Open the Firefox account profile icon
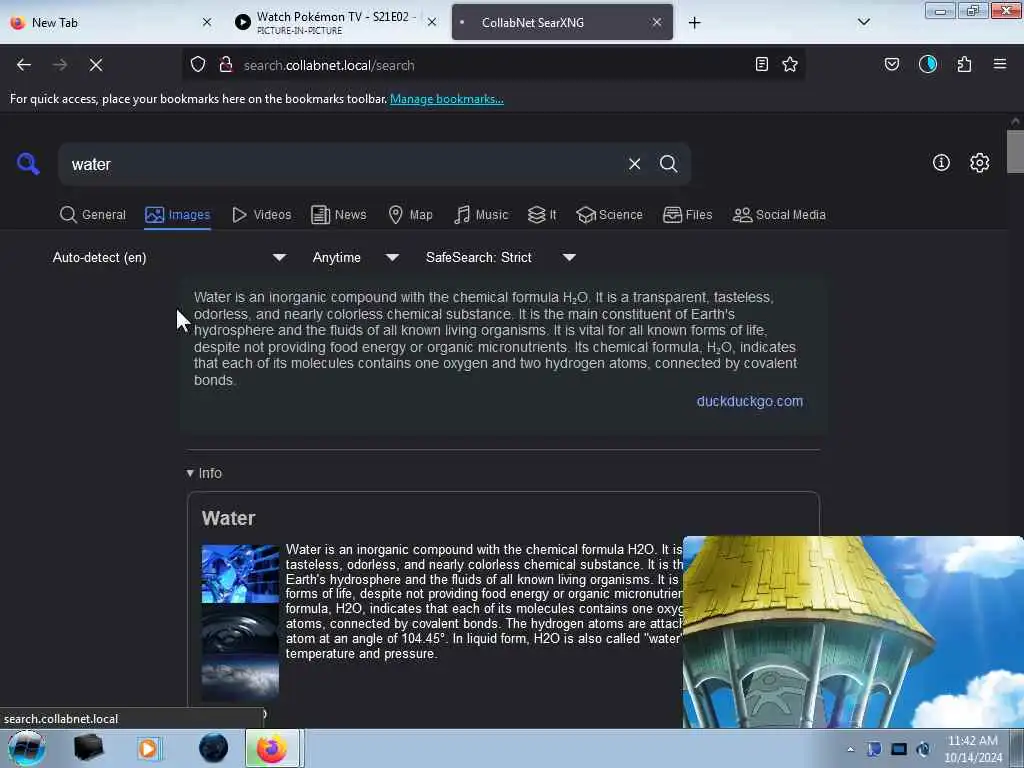1024x768 pixels. point(928,64)
